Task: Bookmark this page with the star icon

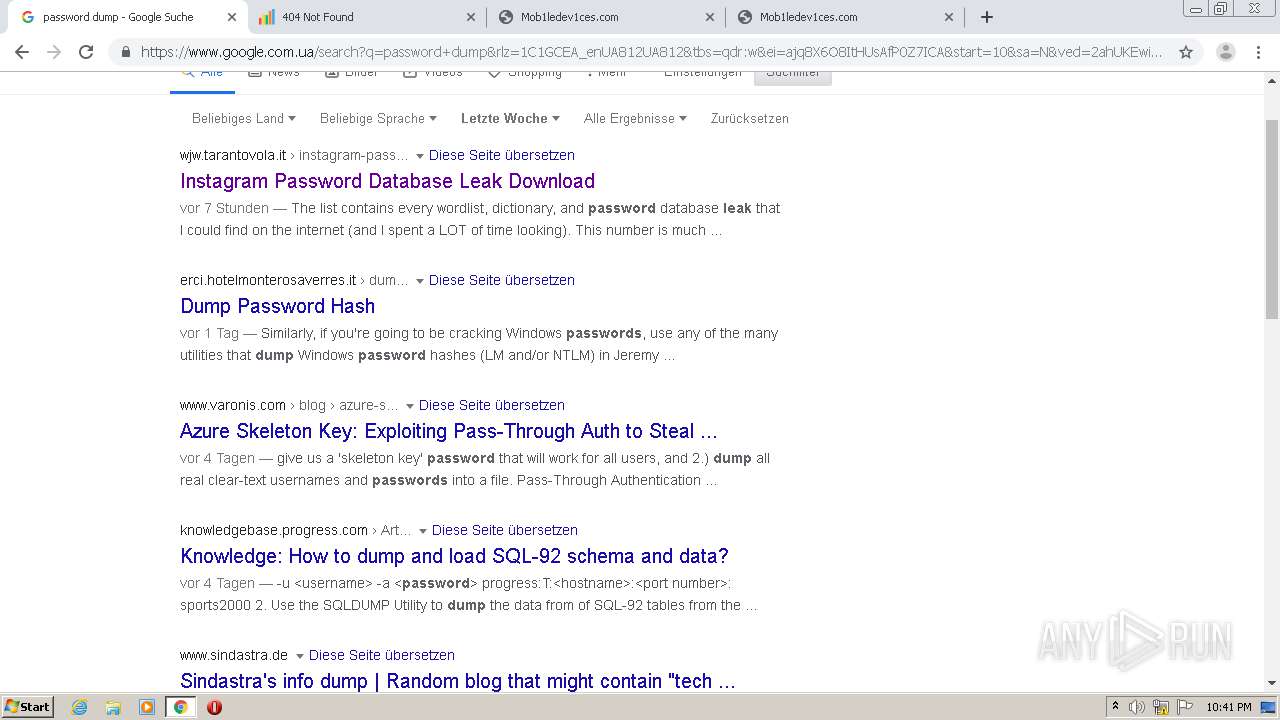Action: pyautogui.click(x=1186, y=52)
